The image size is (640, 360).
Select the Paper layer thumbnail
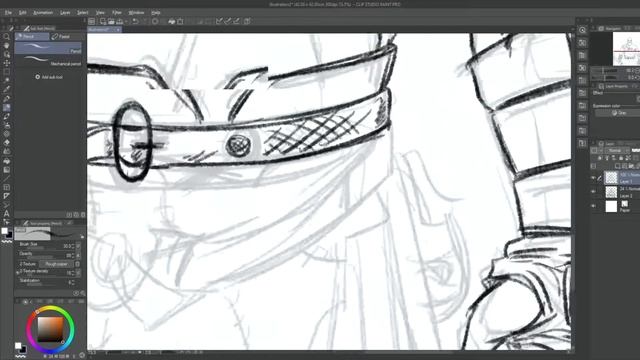point(611,207)
